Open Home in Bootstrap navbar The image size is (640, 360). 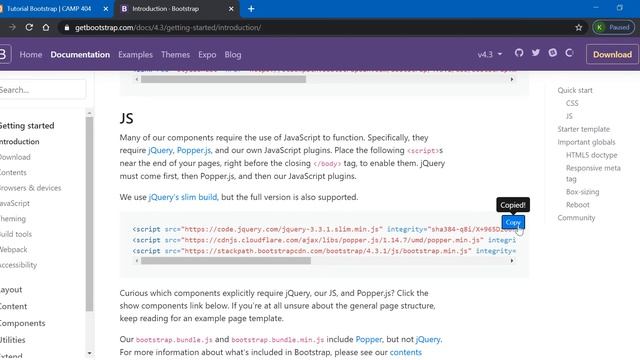pyautogui.click(x=31, y=54)
